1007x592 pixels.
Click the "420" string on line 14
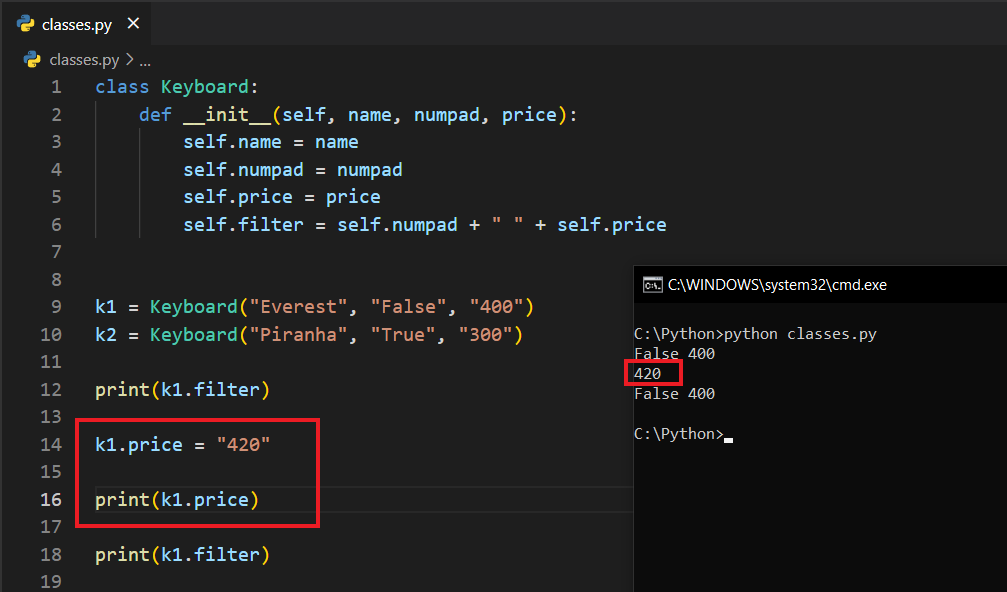coord(244,444)
